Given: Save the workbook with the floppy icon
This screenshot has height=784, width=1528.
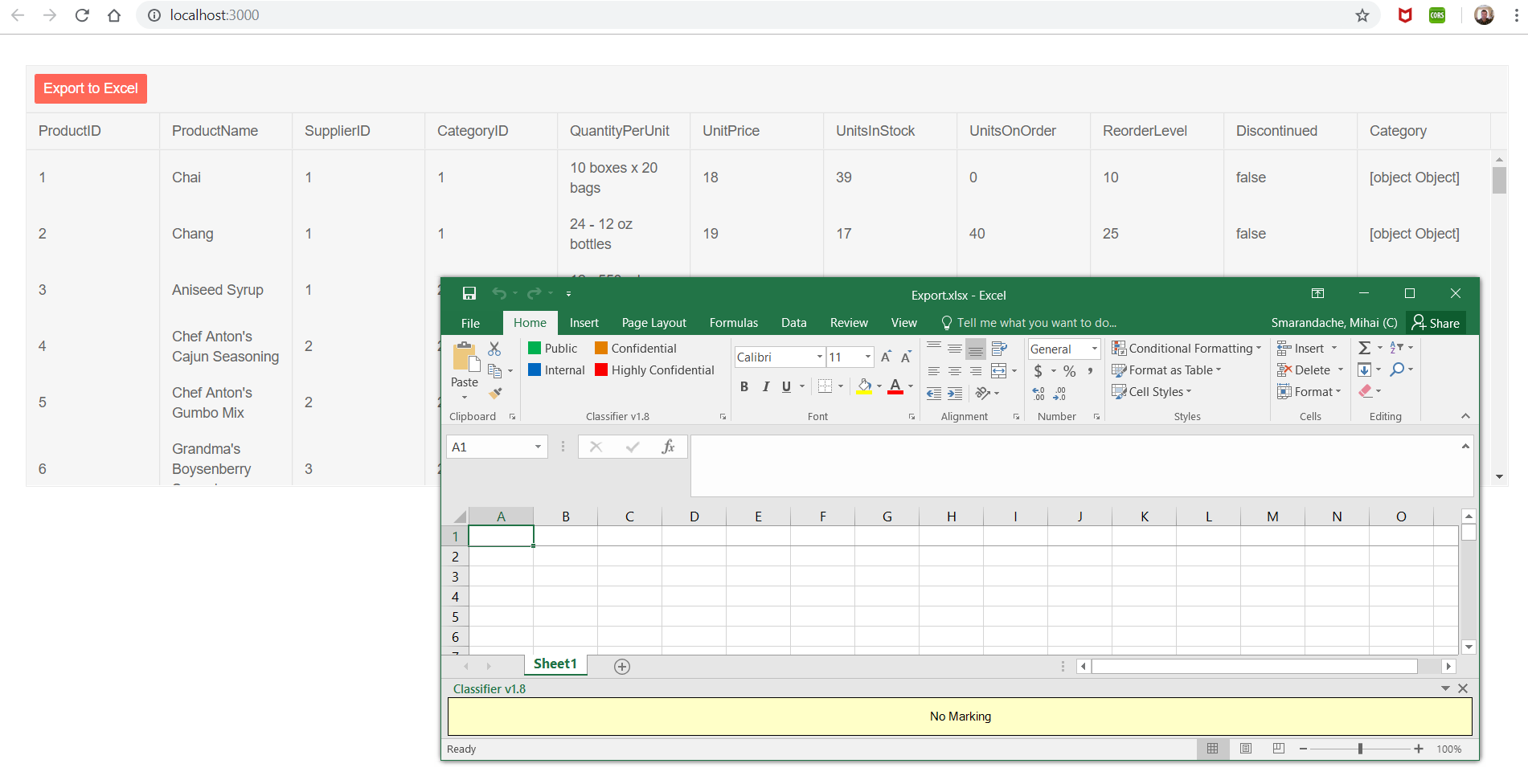Looking at the screenshot, I should click(x=469, y=294).
